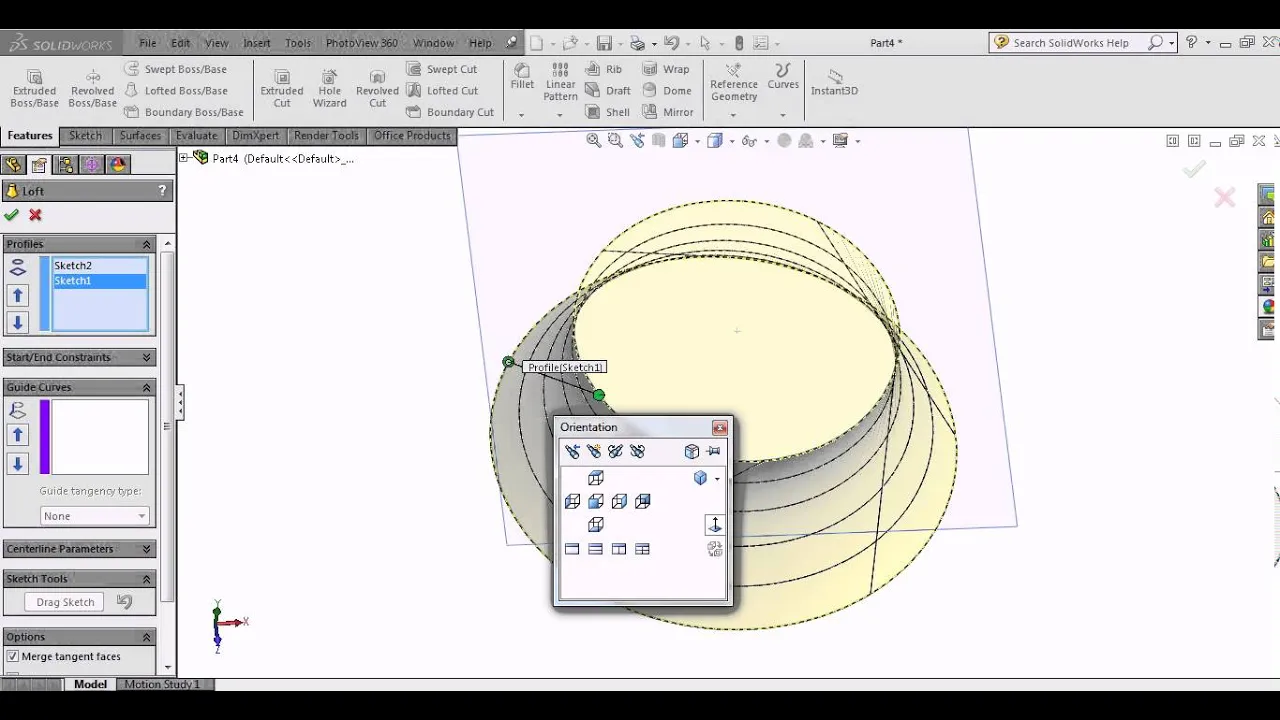Collapse the Guide Curves section
1280x720 pixels.
coord(146,387)
